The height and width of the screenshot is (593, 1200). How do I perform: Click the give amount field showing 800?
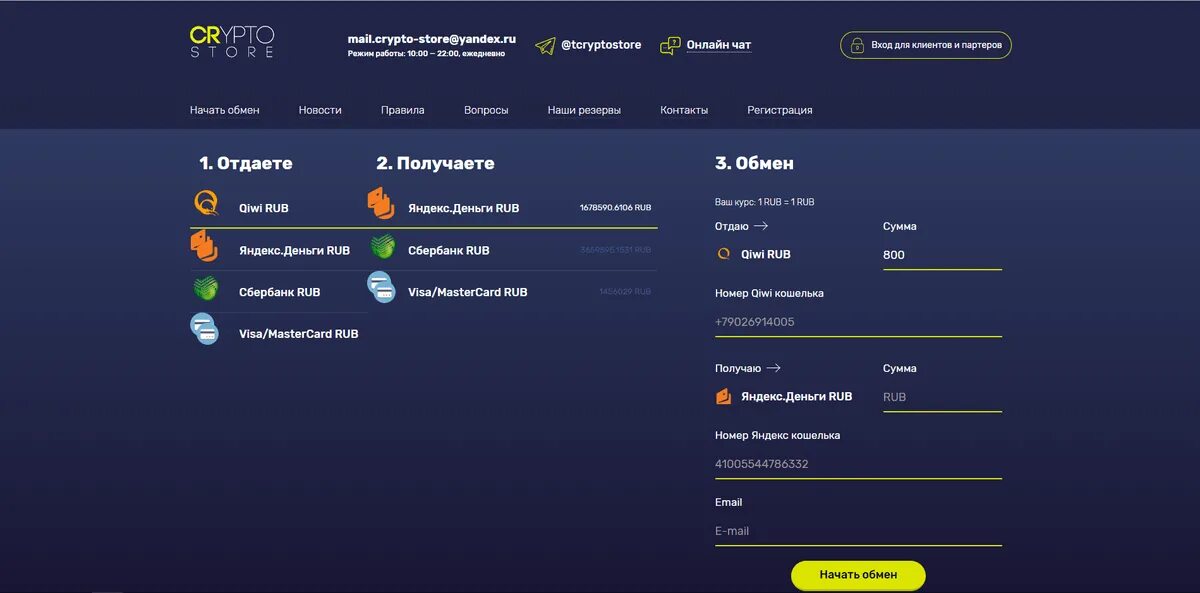(942, 255)
